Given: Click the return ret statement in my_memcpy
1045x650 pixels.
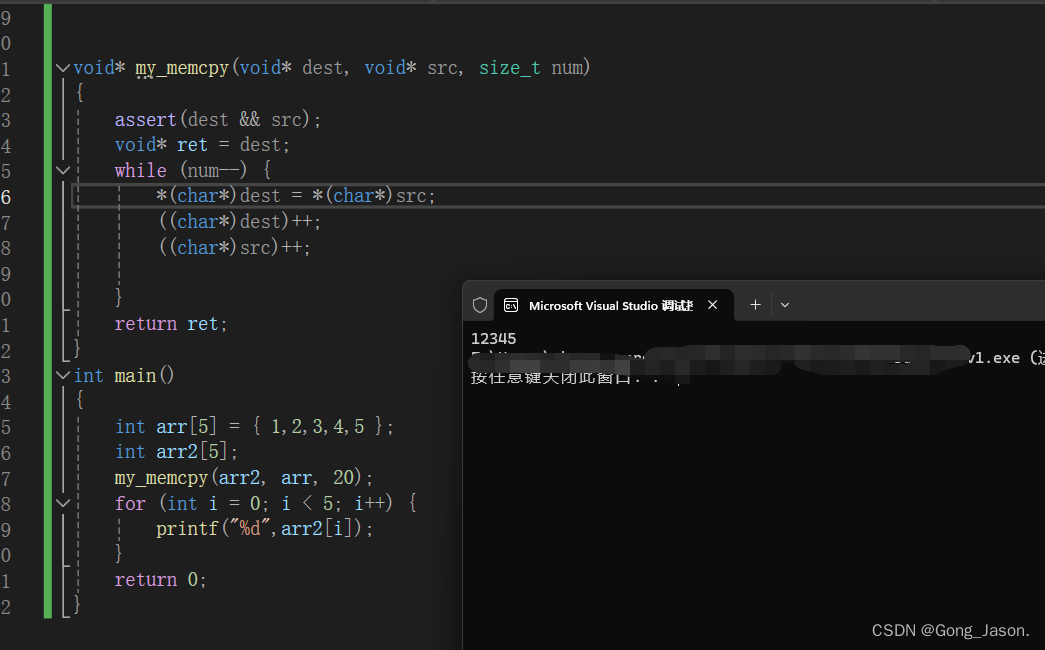Looking at the screenshot, I should tap(169, 323).
